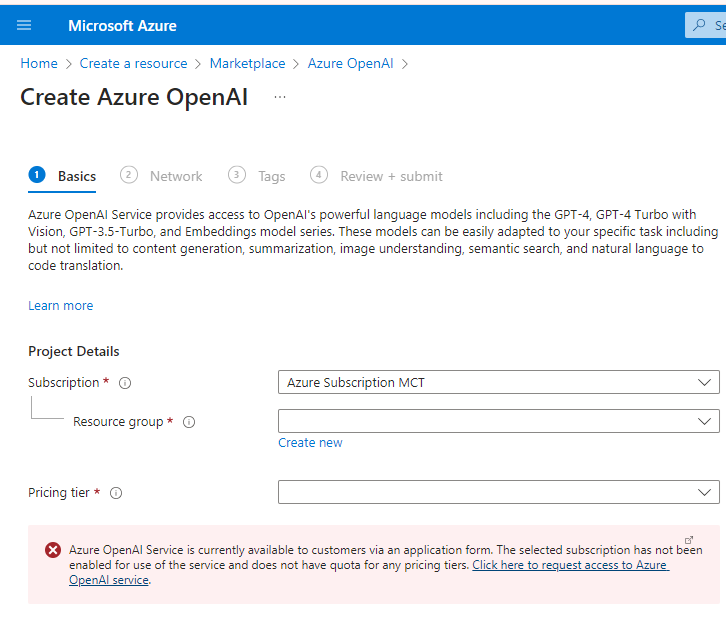Open the Learn more link
This screenshot has height=643, width=726.
coord(61,306)
